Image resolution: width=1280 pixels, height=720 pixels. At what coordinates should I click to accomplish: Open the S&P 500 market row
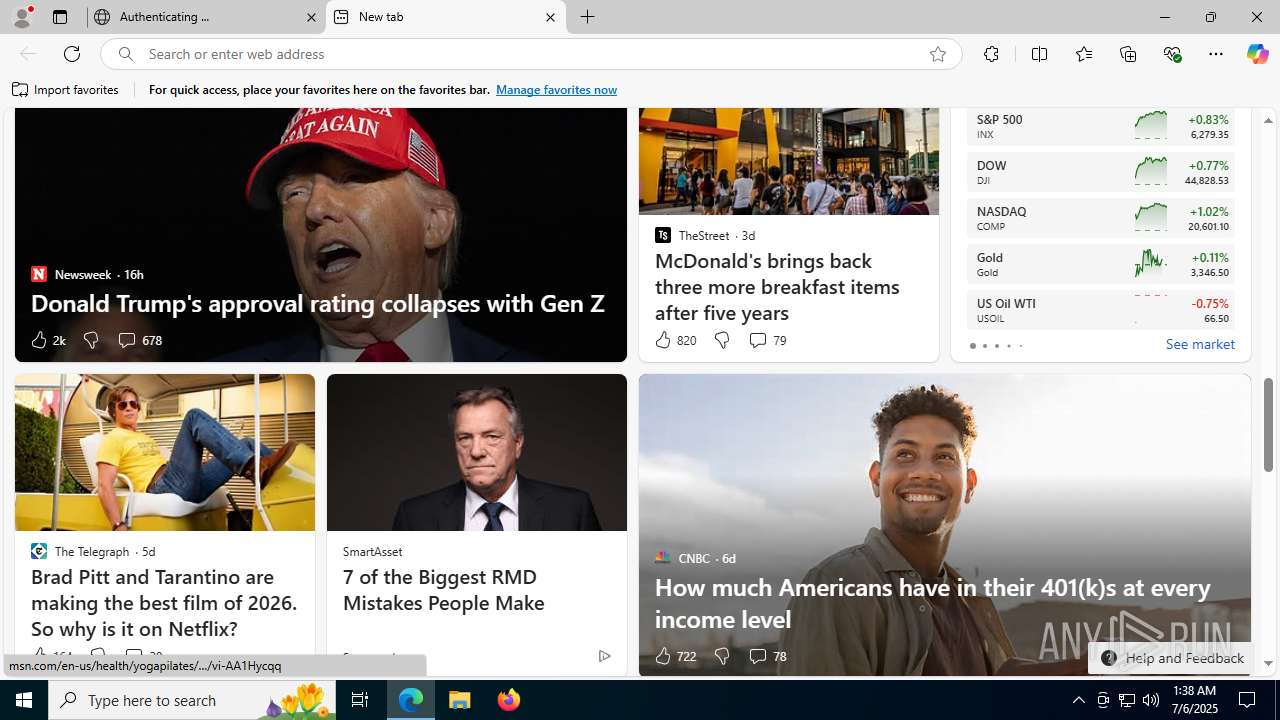pos(1101,126)
